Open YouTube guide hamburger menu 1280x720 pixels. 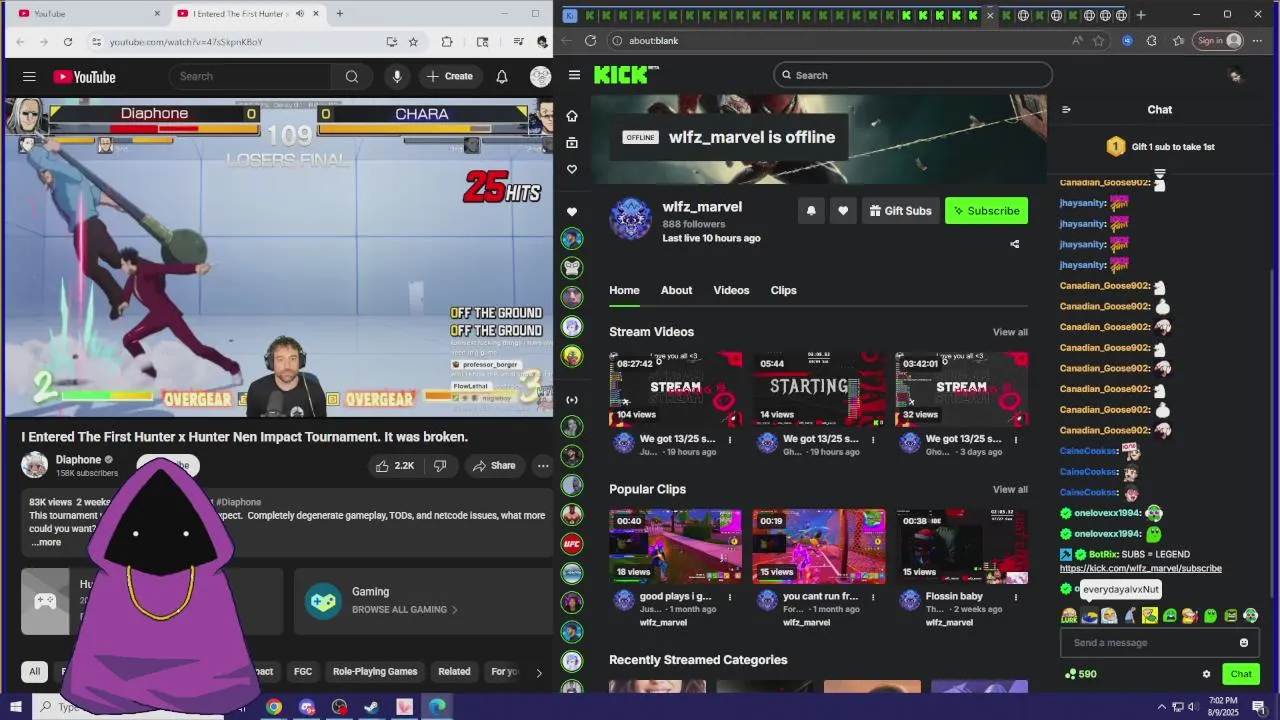[x=29, y=76]
